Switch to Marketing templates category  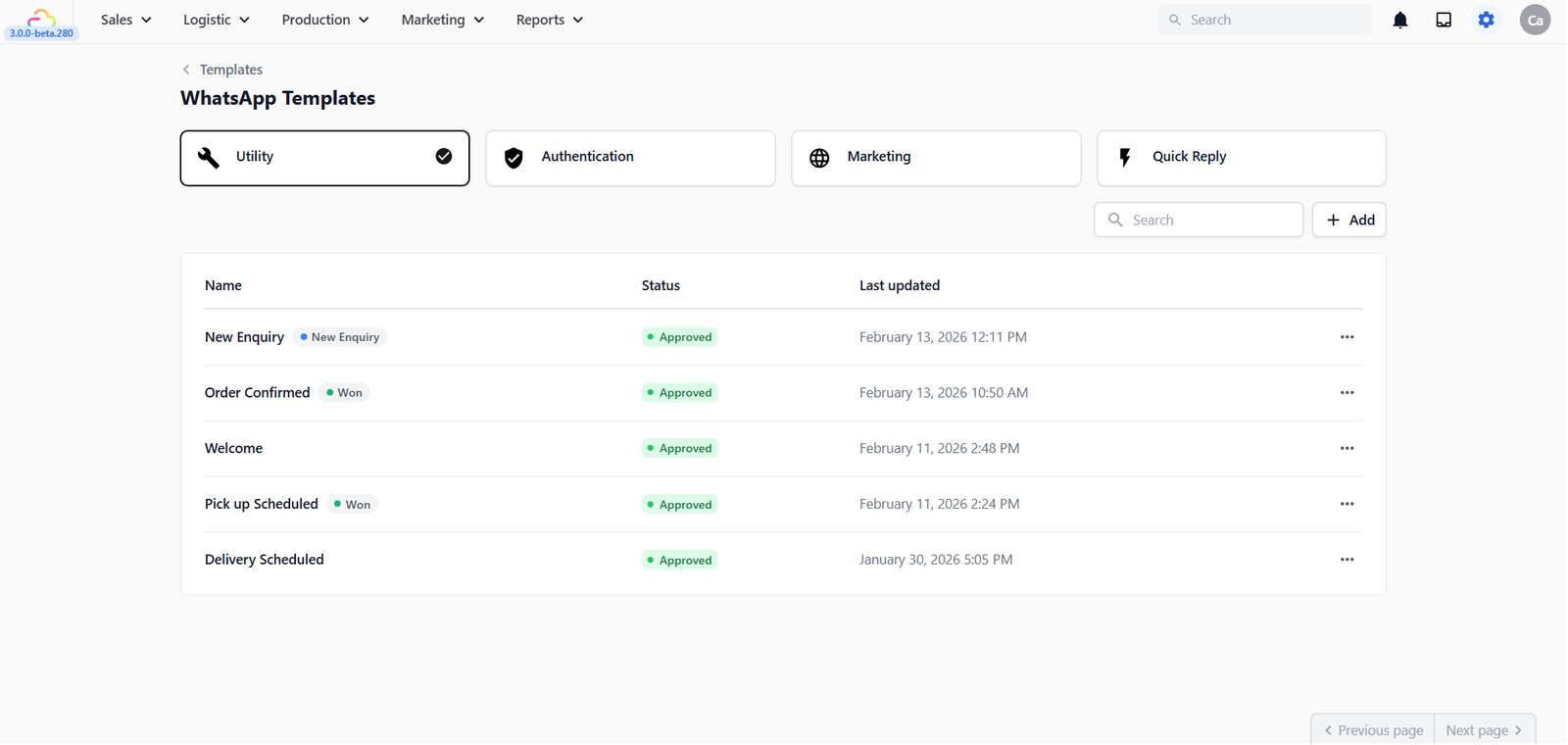936,158
